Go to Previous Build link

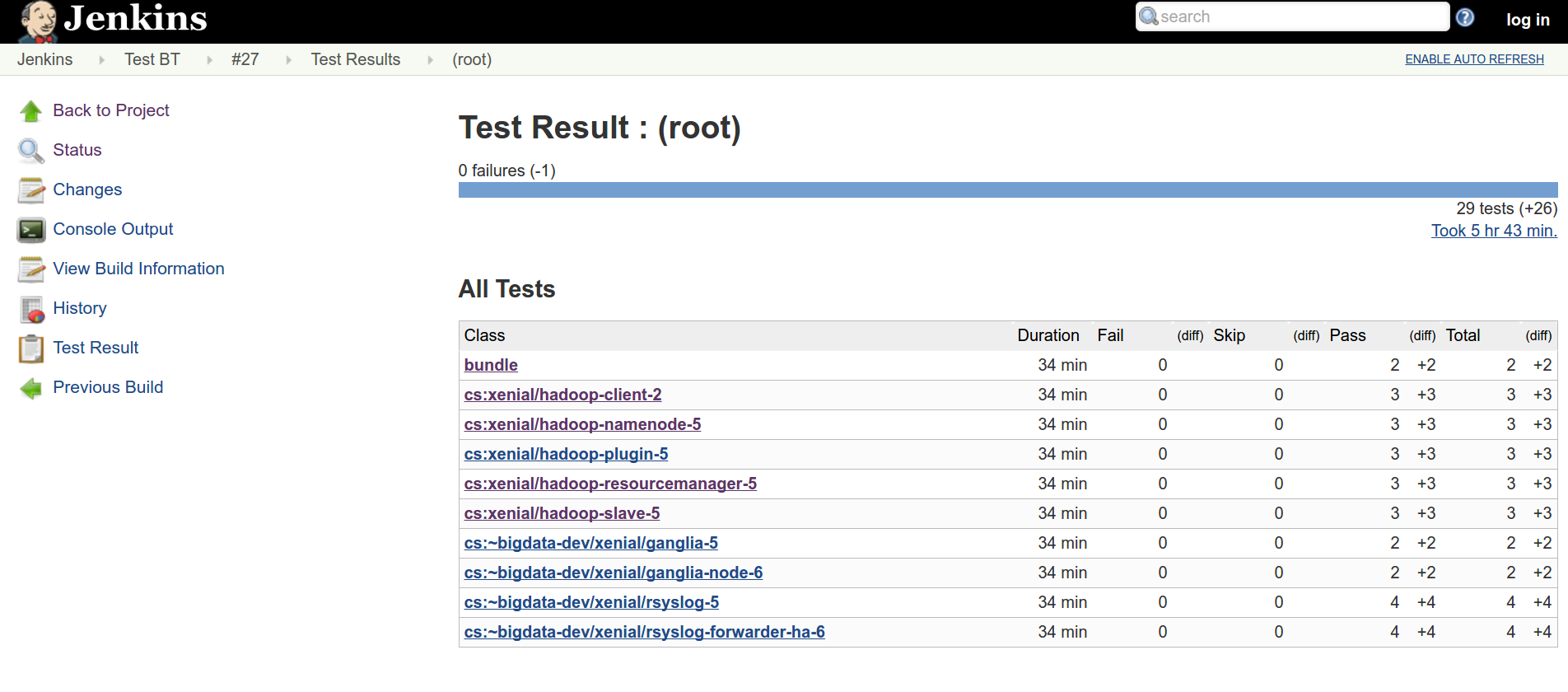[x=108, y=387]
